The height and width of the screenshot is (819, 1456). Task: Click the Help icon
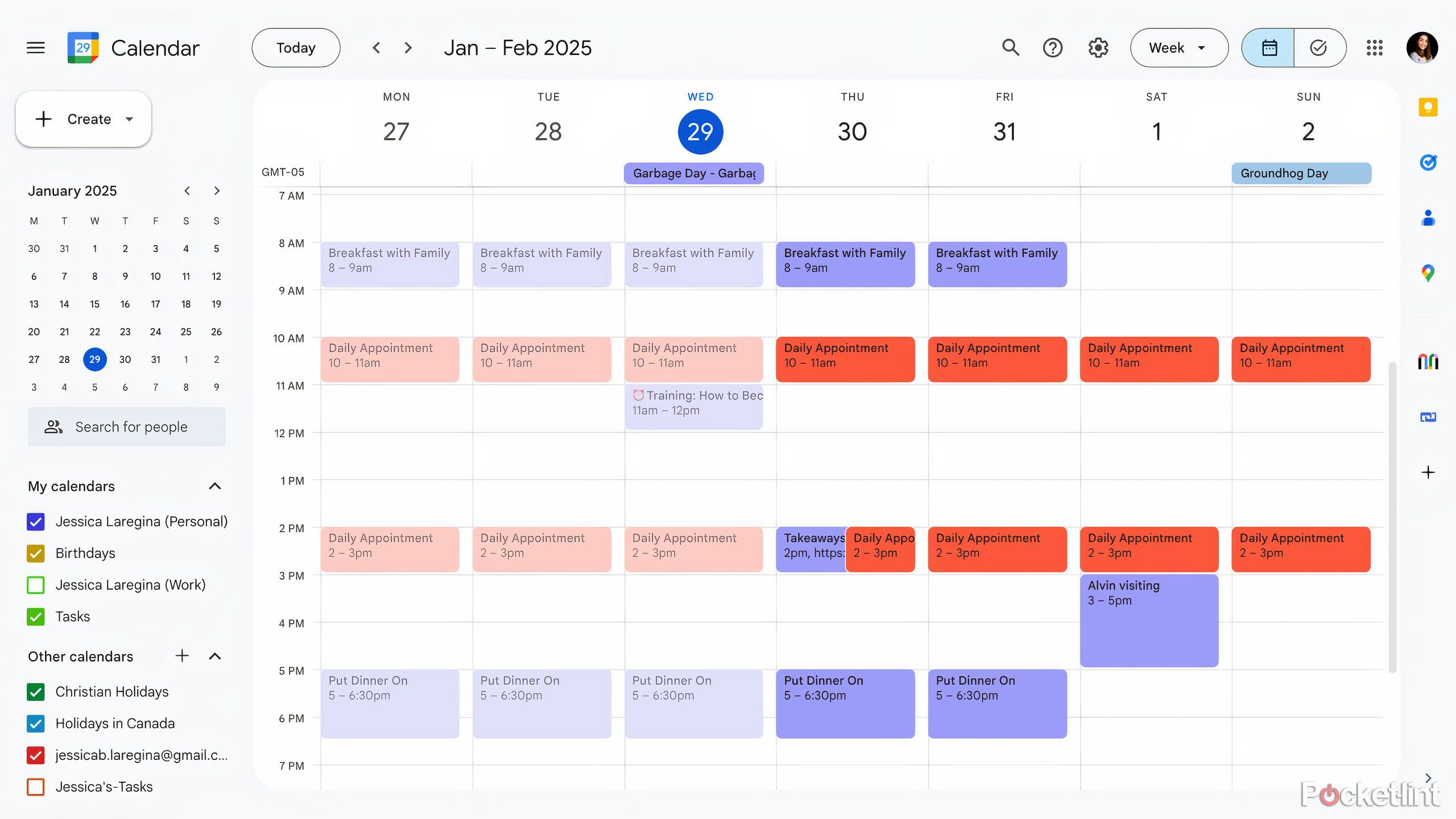[1053, 47]
